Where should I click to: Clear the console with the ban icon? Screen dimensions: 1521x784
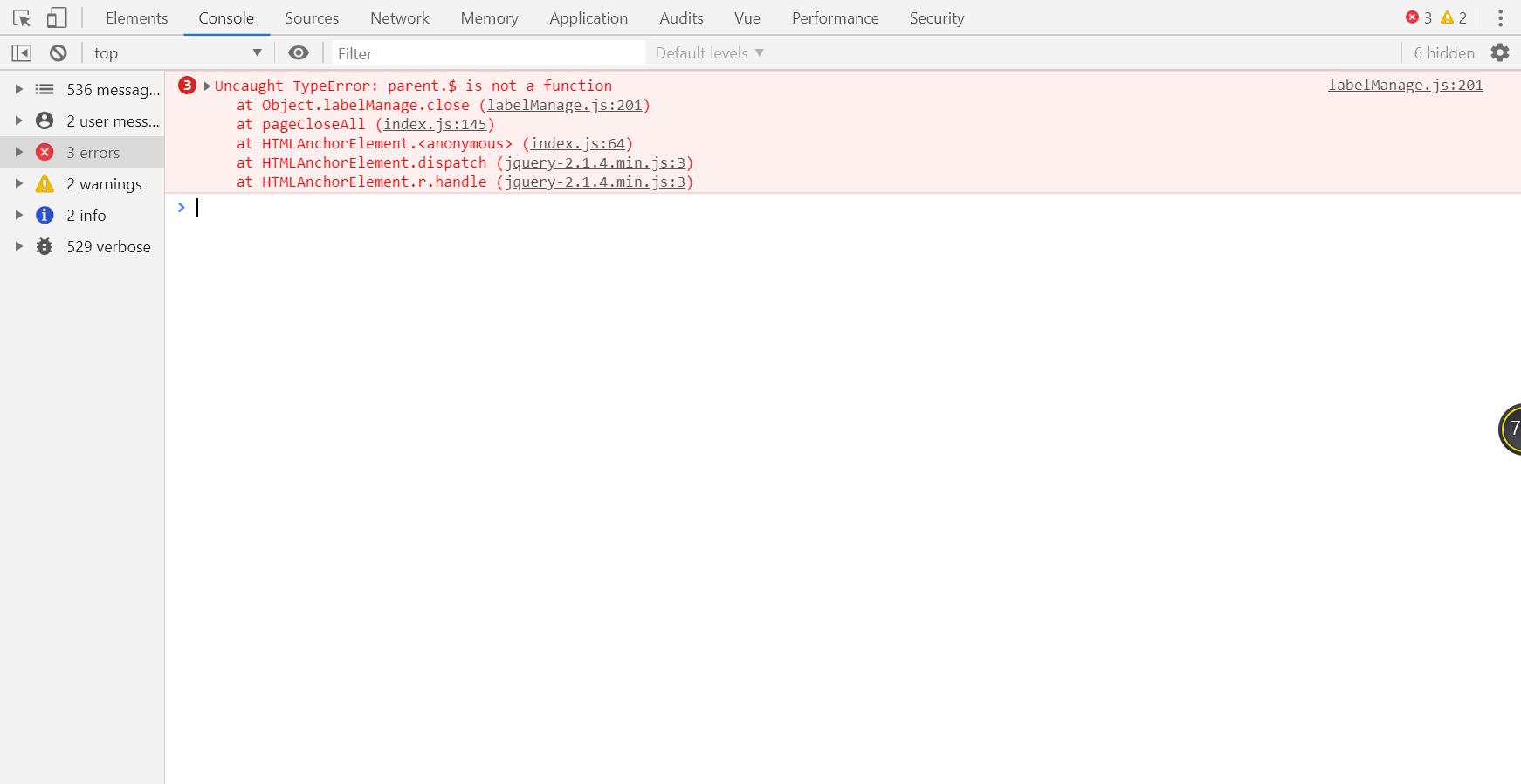pyautogui.click(x=58, y=53)
